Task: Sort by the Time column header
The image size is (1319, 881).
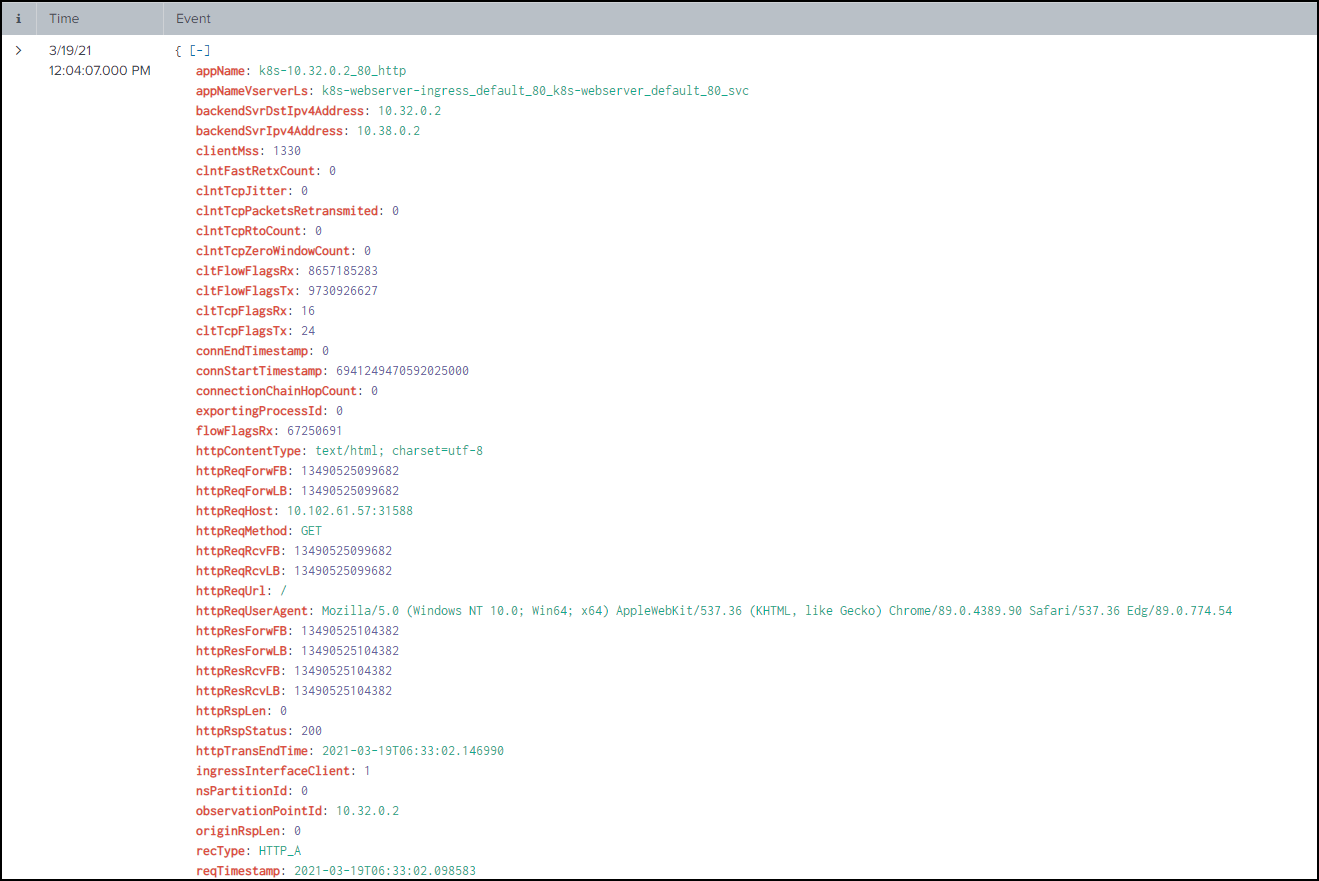Action: [x=64, y=19]
